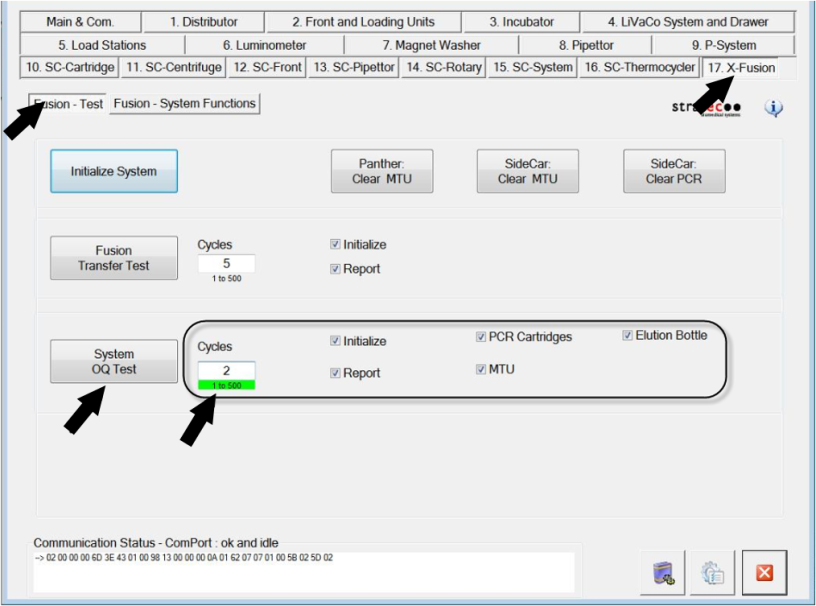Open the 6. Luminometer tab
This screenshot has height=606, width=816.
[x=264, y=45]
